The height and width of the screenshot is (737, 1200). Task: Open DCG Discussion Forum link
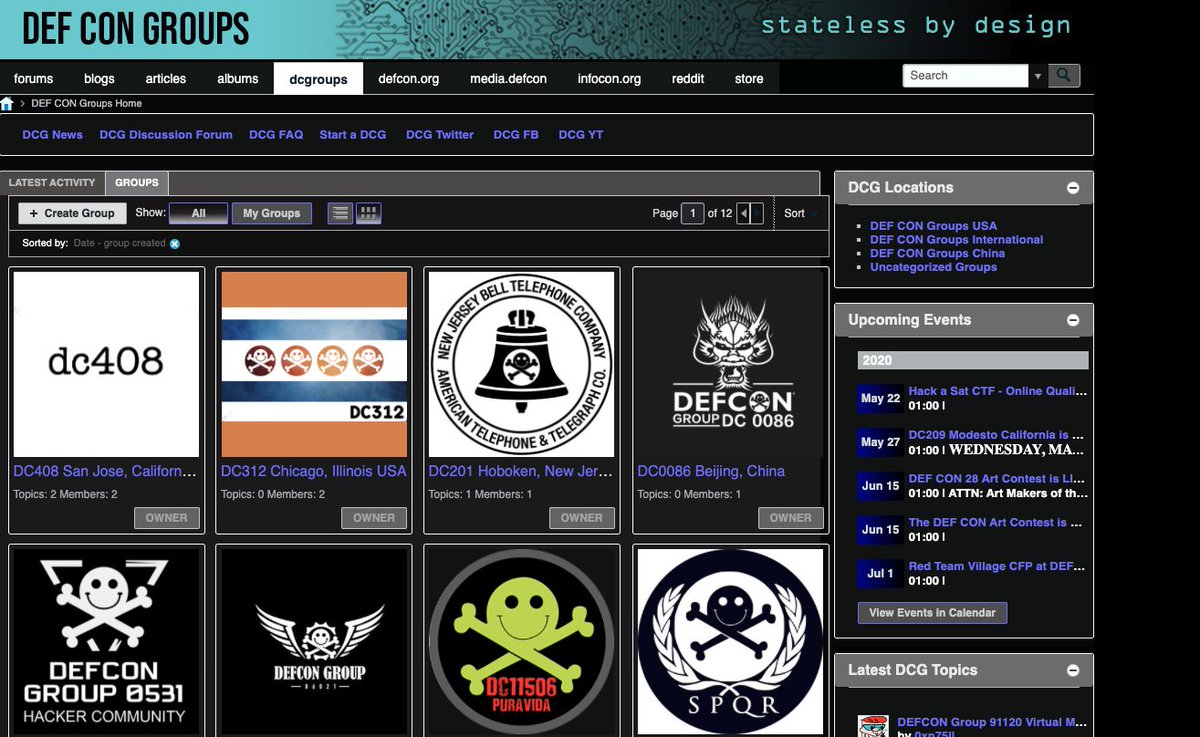tap(166, 135)
